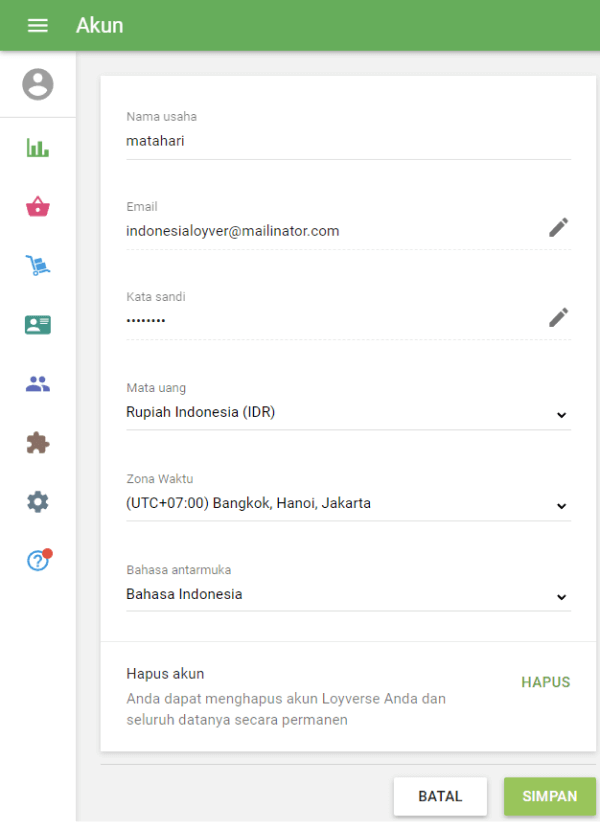Click the BATAL cancel button
The height and width of the screenshot is (822, 600).
[440, 796]
